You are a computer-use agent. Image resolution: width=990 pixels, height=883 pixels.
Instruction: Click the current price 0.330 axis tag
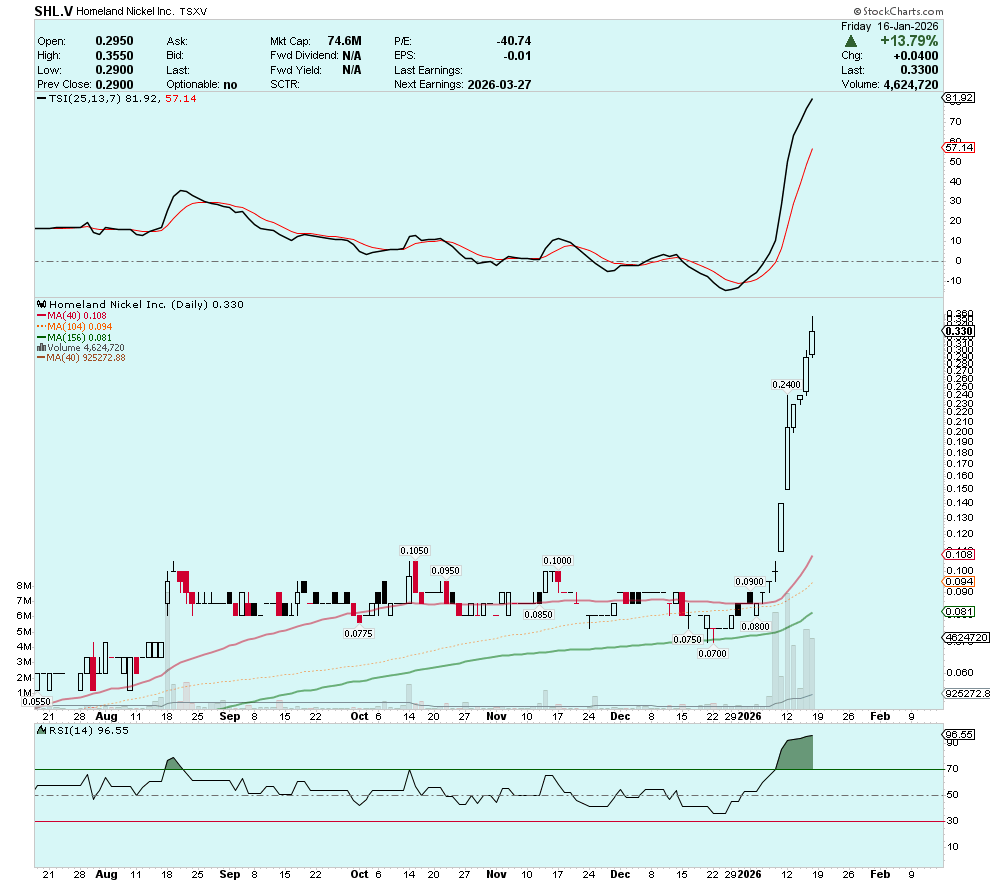[x=958, y=331]
